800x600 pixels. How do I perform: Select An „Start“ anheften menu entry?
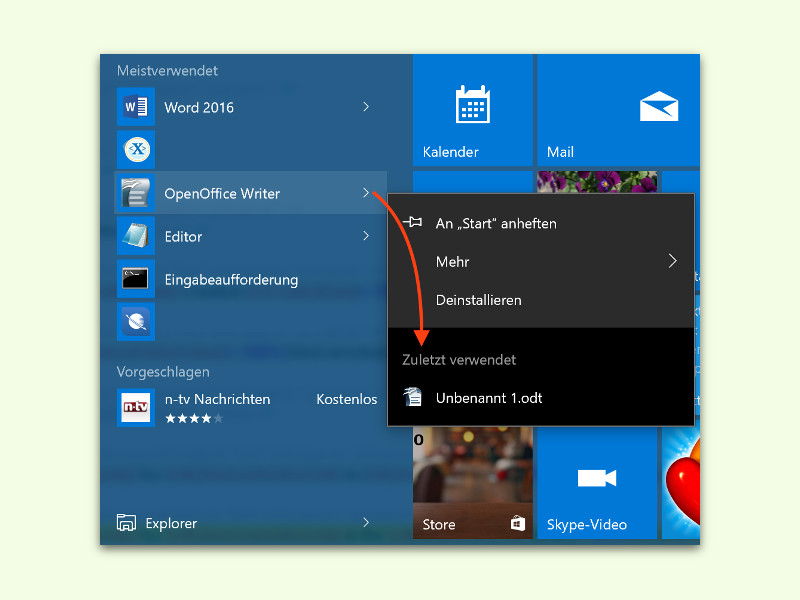click(x=541, y=223)
